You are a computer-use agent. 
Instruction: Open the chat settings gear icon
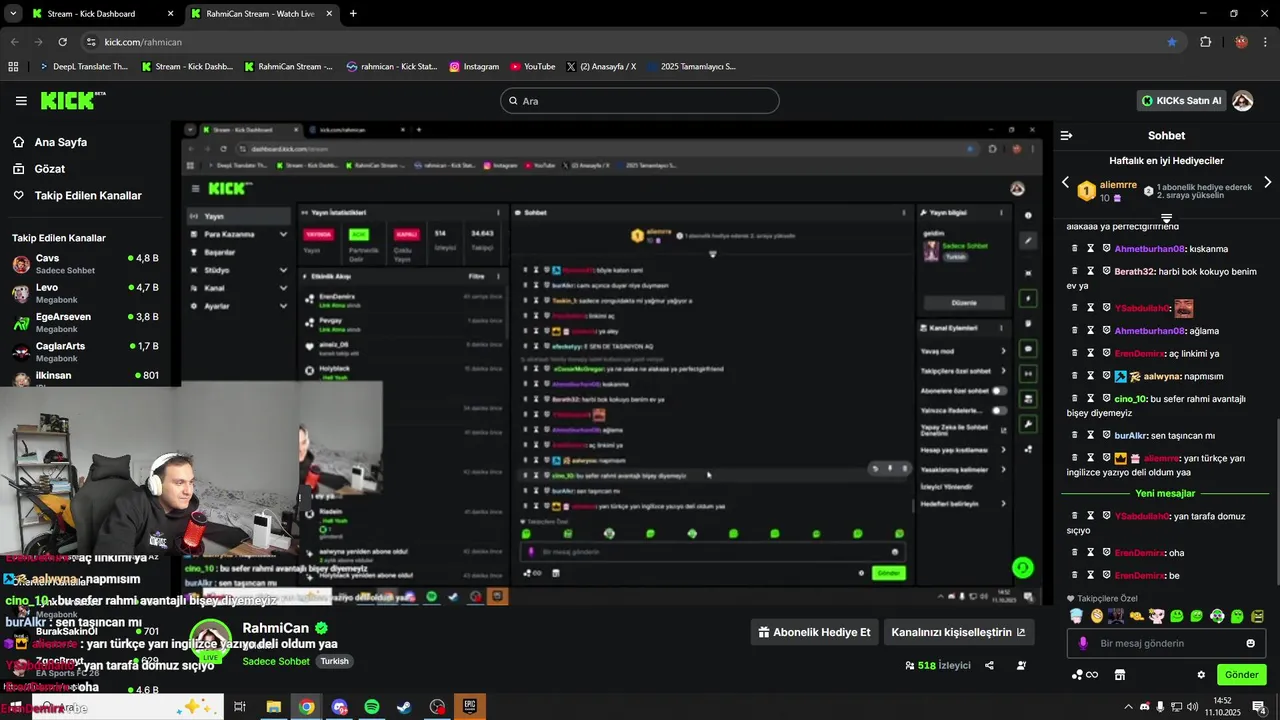click(x=1201, y=675)
